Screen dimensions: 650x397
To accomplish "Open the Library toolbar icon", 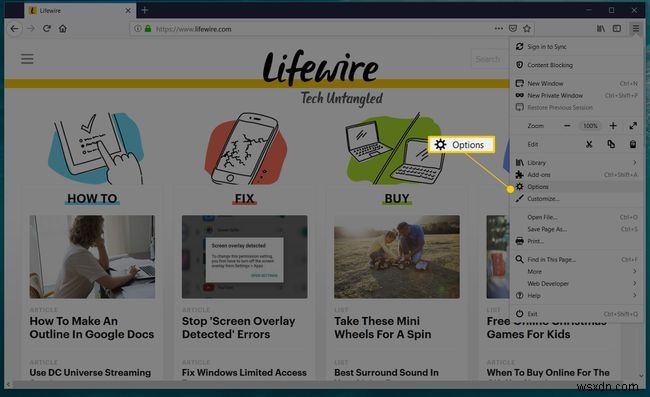I will (x=601, y=29).
